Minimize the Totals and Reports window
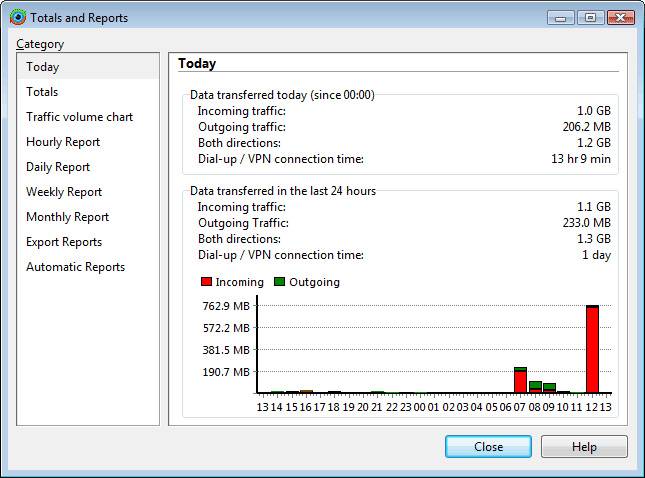The image size is (645, 478). pos(562,17)
